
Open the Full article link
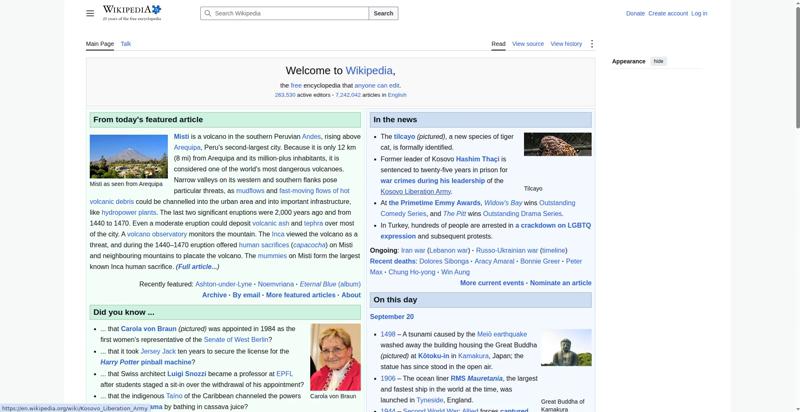click(x=197, y=267)
